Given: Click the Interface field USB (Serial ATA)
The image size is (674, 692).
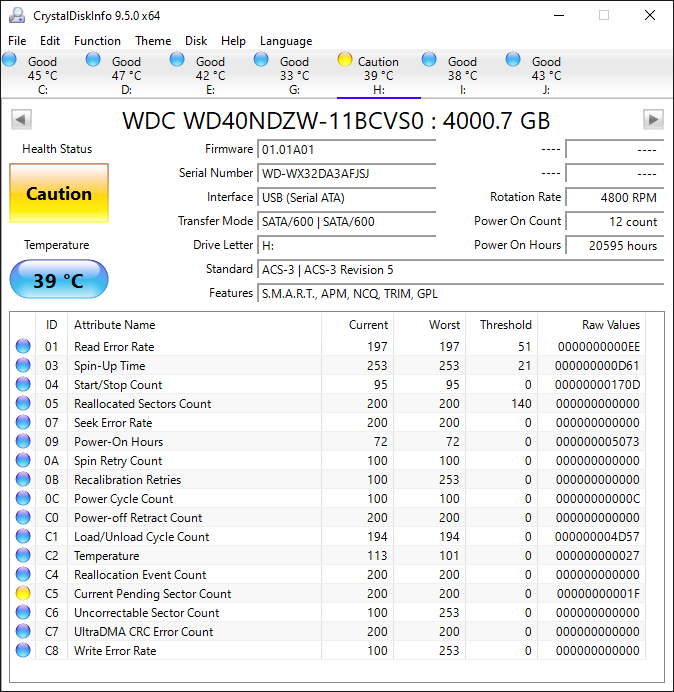Looking at the screenshot, I should click(x=346, y=197).
